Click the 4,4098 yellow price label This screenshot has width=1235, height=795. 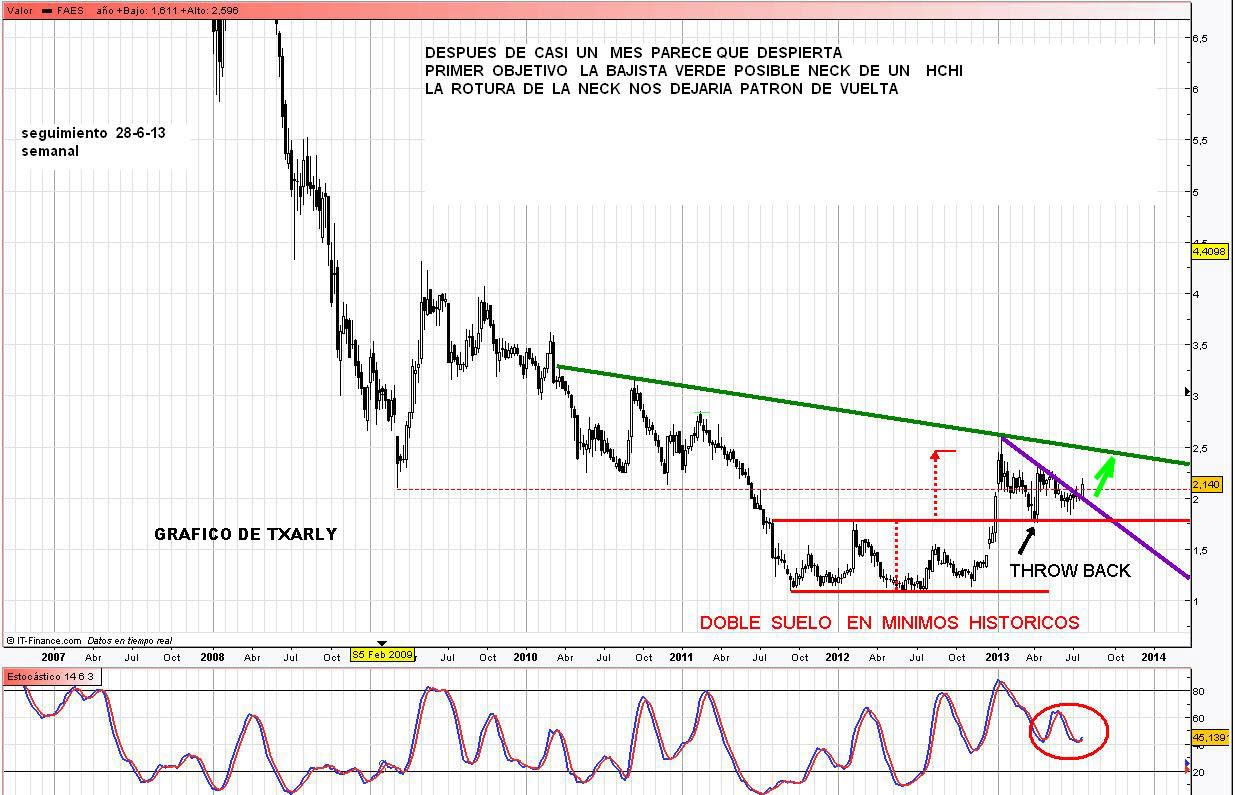tap(1208, 252)
